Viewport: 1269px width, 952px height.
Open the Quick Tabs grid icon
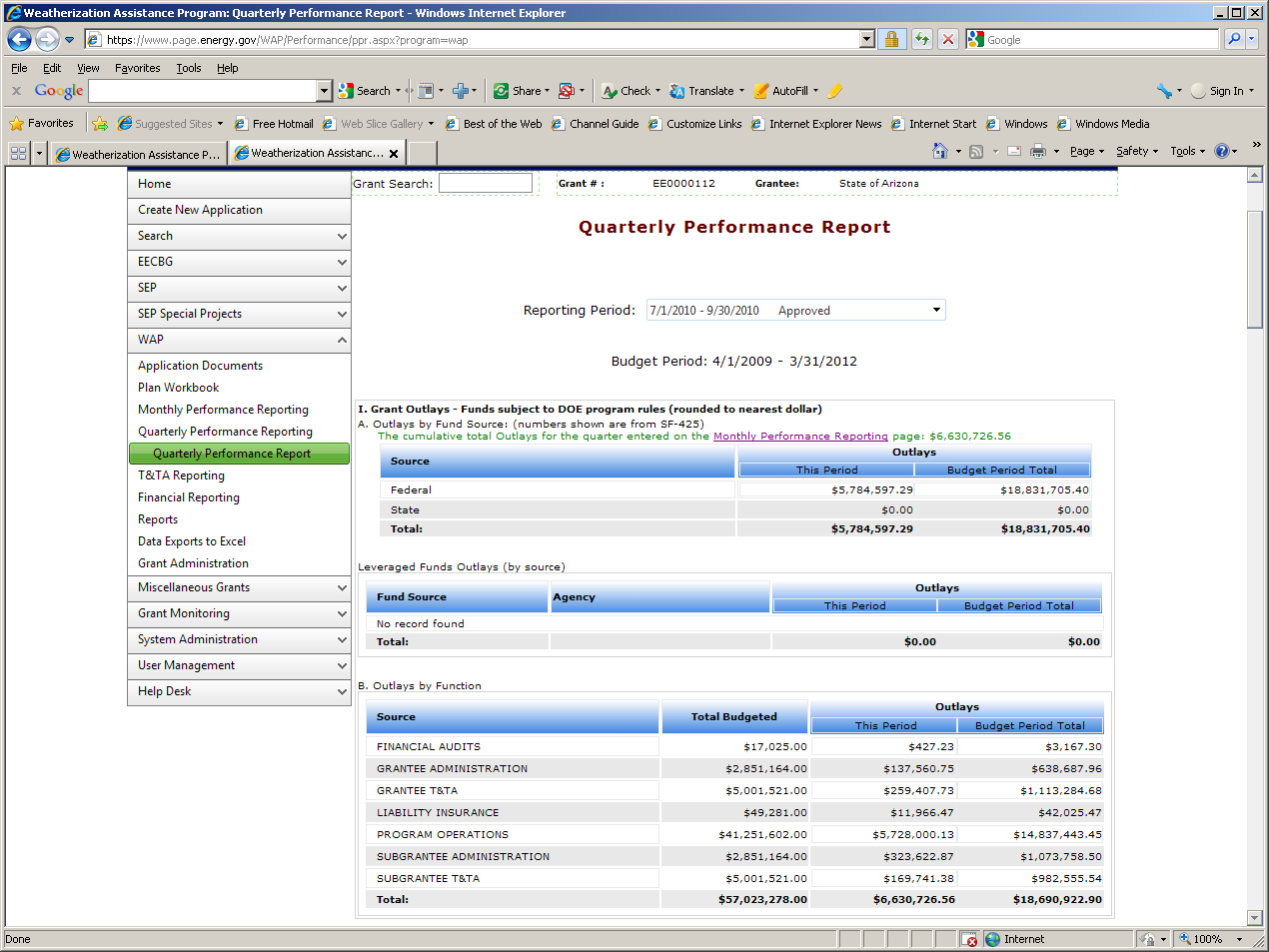click(18, 153)
